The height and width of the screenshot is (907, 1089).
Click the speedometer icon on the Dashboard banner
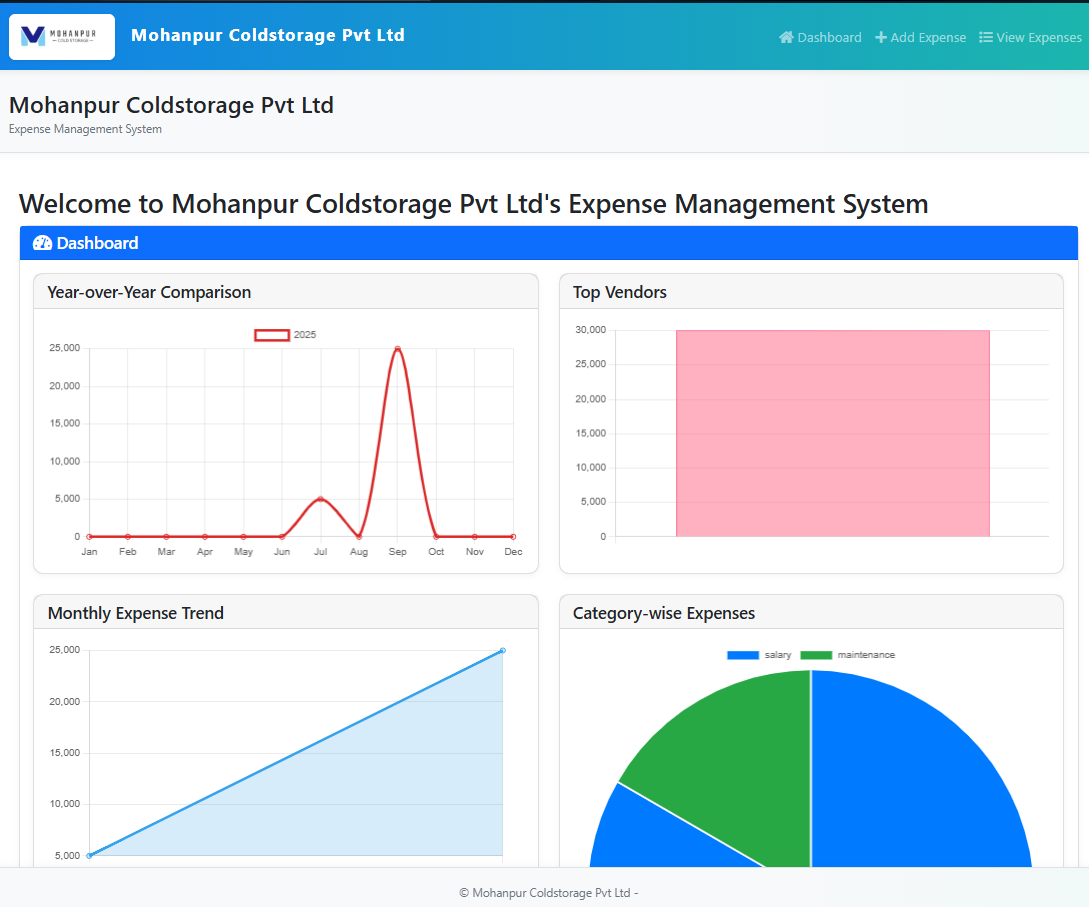point(41,242)
